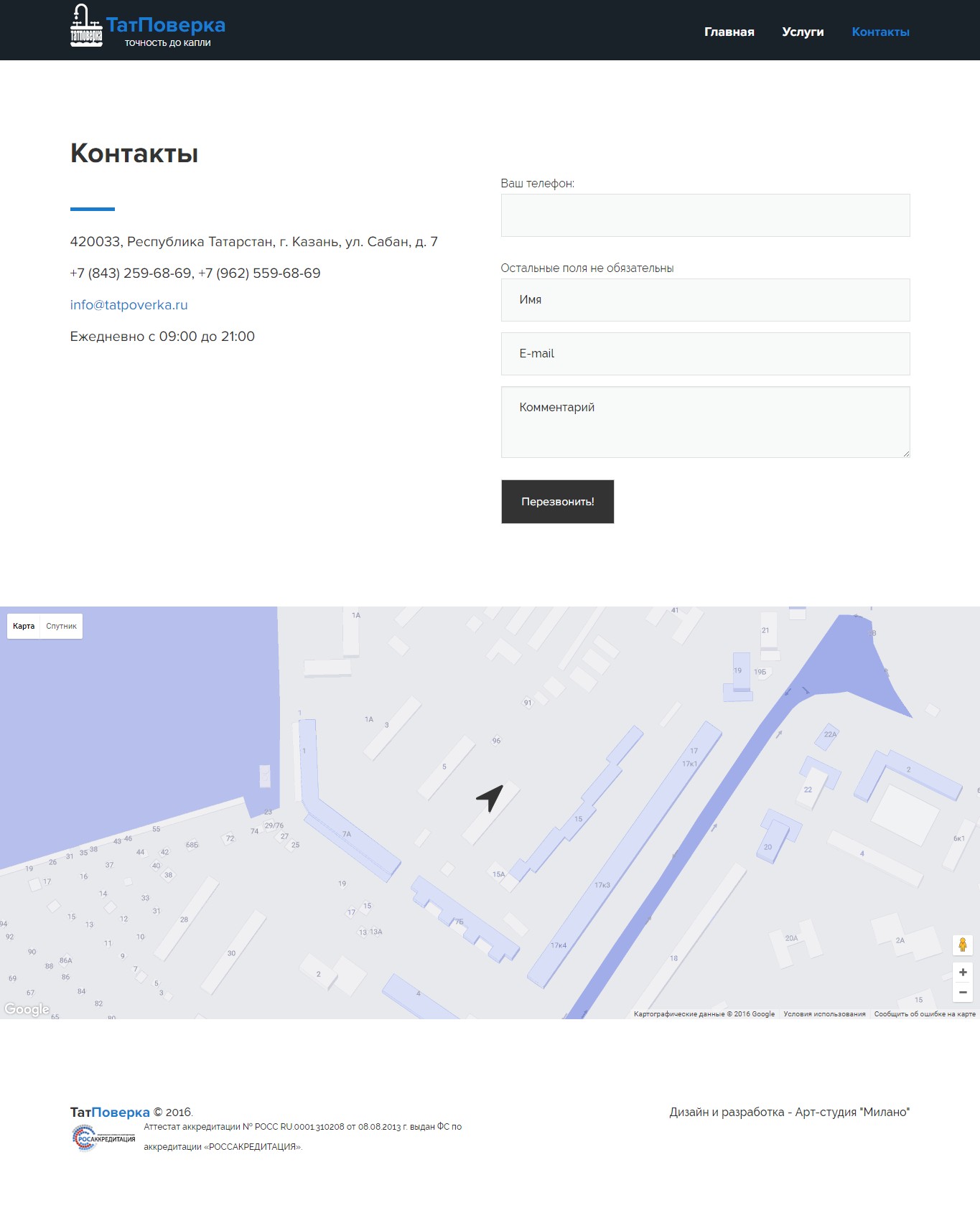Click the black location arrow marker on map
This screenshot has height=1213, width=980.
click(490, 797)
